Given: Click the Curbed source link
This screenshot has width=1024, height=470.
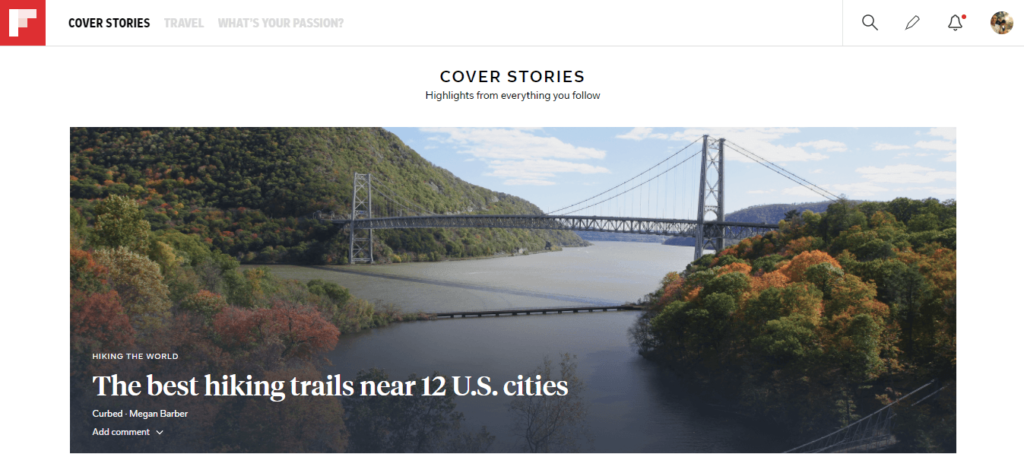Looking at the screenshot, I should pos(108,414).
